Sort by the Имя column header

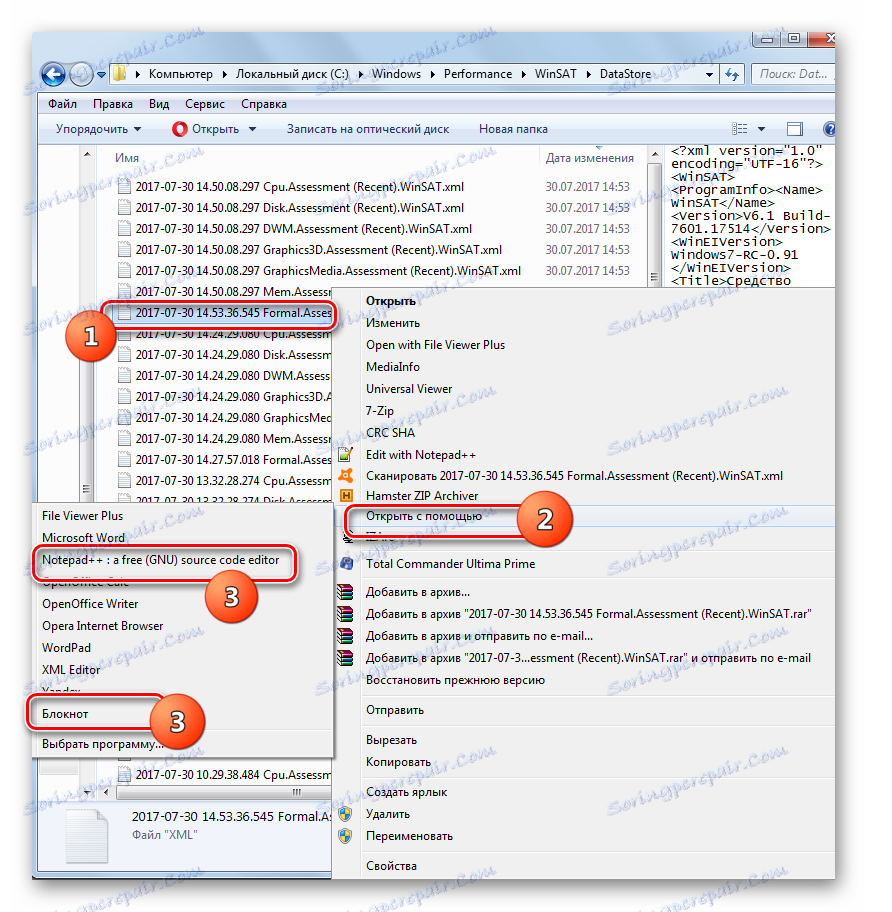point(127,158)
